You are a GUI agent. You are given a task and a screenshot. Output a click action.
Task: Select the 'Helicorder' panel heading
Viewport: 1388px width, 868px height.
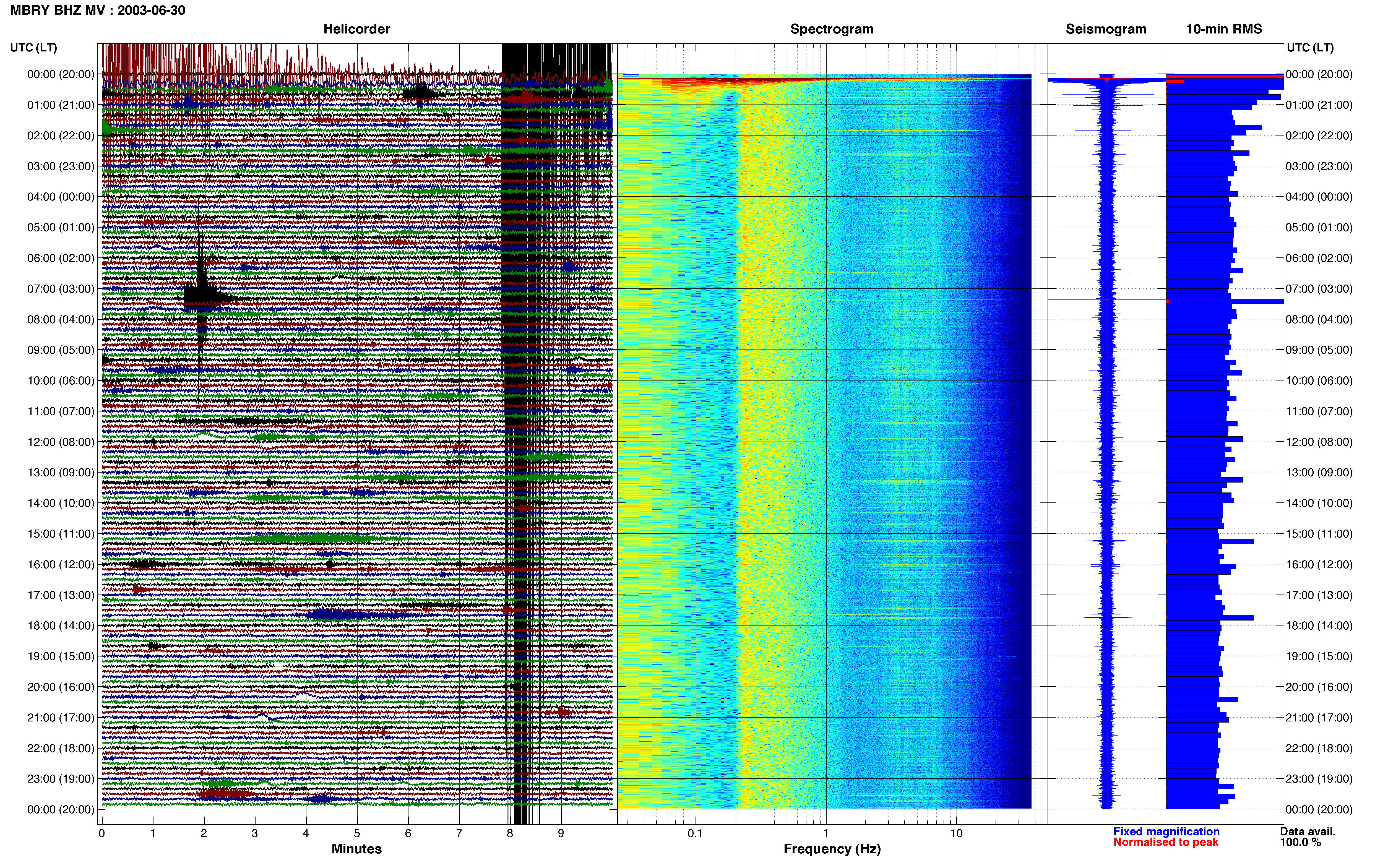pyautogui.click(x=356, y=29)
